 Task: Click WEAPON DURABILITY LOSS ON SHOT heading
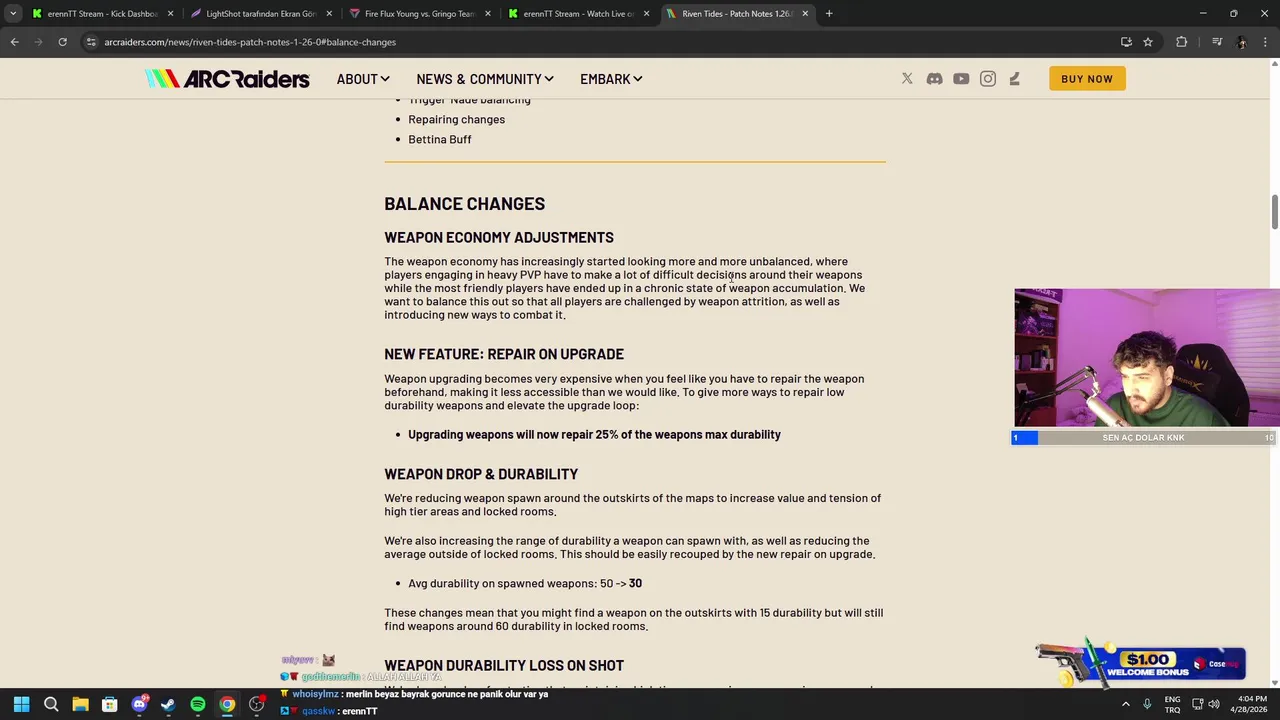tap(504, 665)
